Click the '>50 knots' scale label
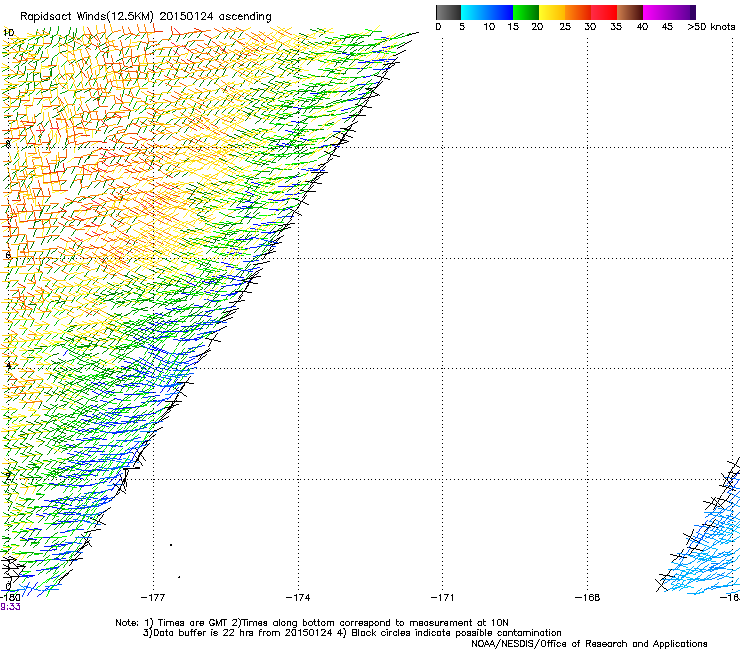The width and height of the screenshot is (740, 650). coord(711,27)
